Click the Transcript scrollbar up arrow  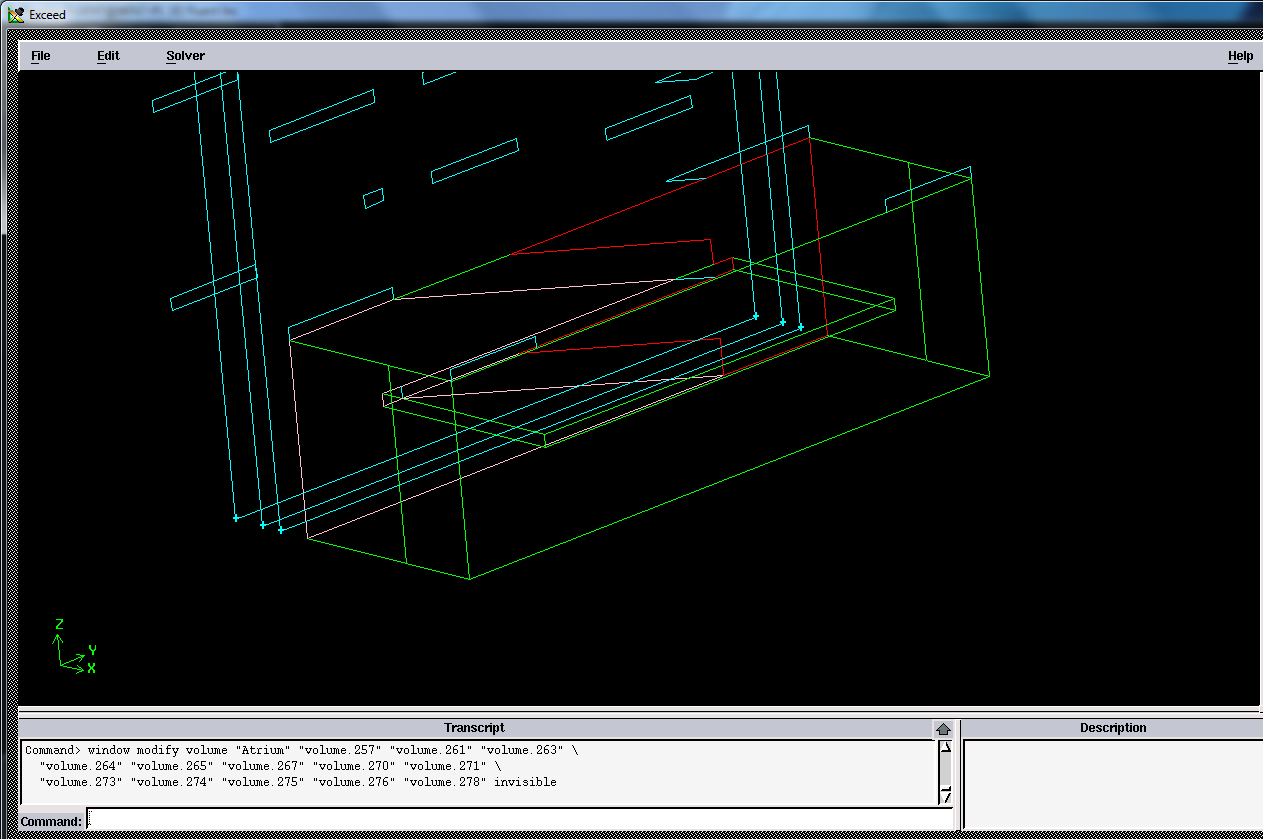tap(946, 745)
